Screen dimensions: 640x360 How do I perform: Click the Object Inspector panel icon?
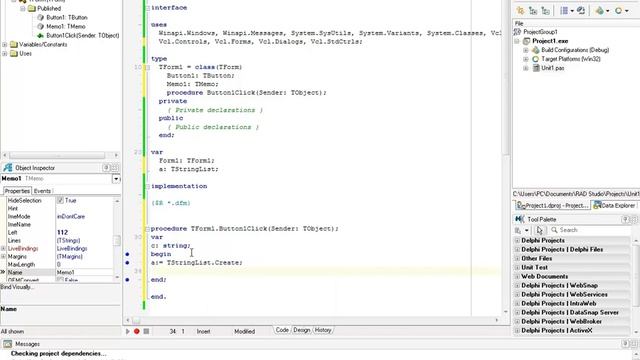point(7,168)
